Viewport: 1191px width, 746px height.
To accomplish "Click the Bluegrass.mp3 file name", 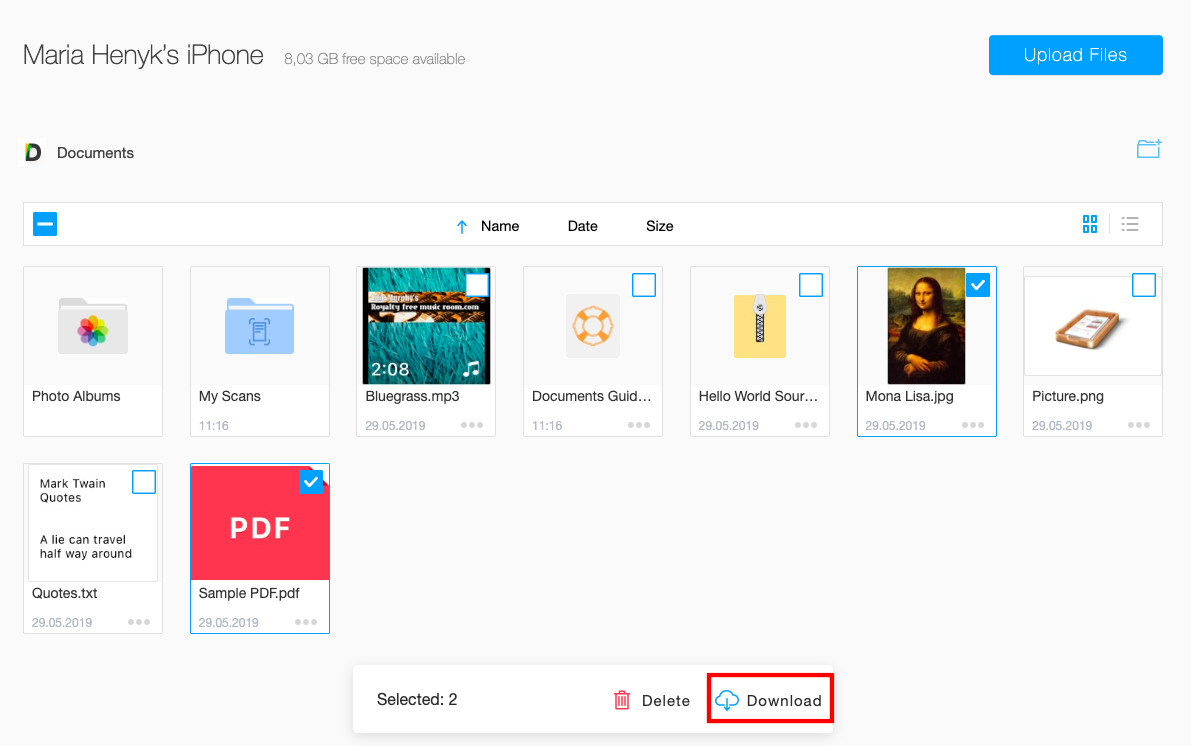I will click(412, 396).
